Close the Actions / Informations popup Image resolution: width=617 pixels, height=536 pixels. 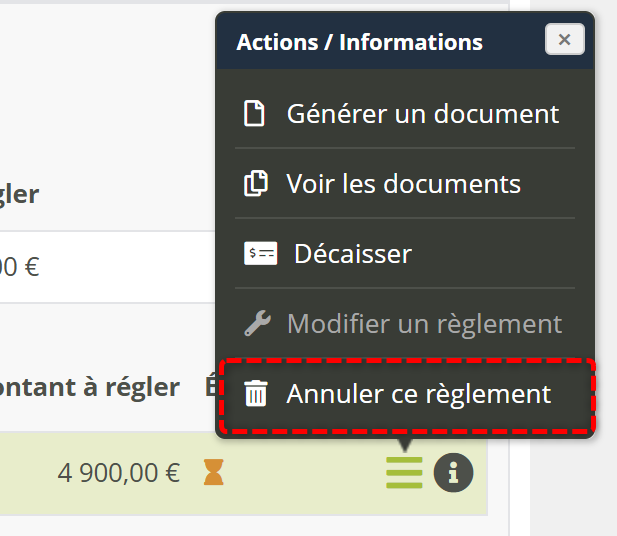564,40
